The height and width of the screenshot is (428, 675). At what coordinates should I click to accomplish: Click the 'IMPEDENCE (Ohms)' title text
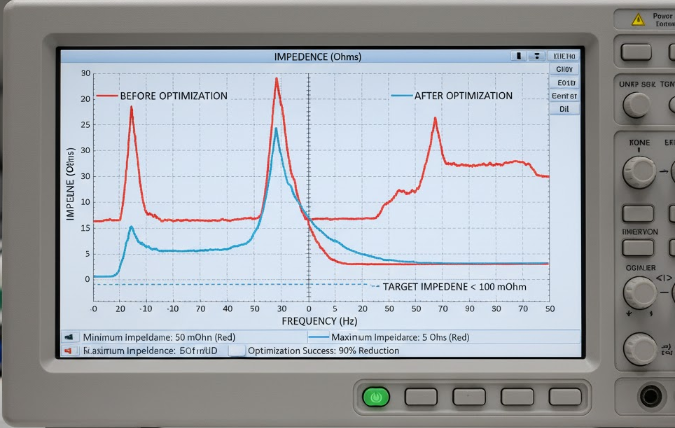tap(318, 56)
